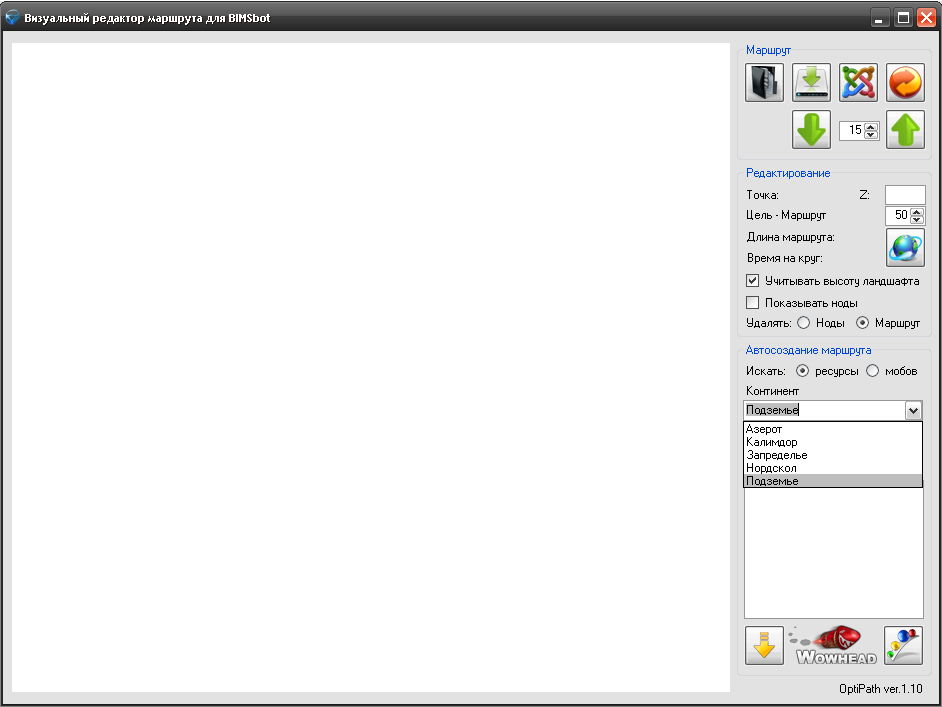Pick 'Нордскол' in the continent dropdown list
The image size is (942, 707).
pos(771,468)
